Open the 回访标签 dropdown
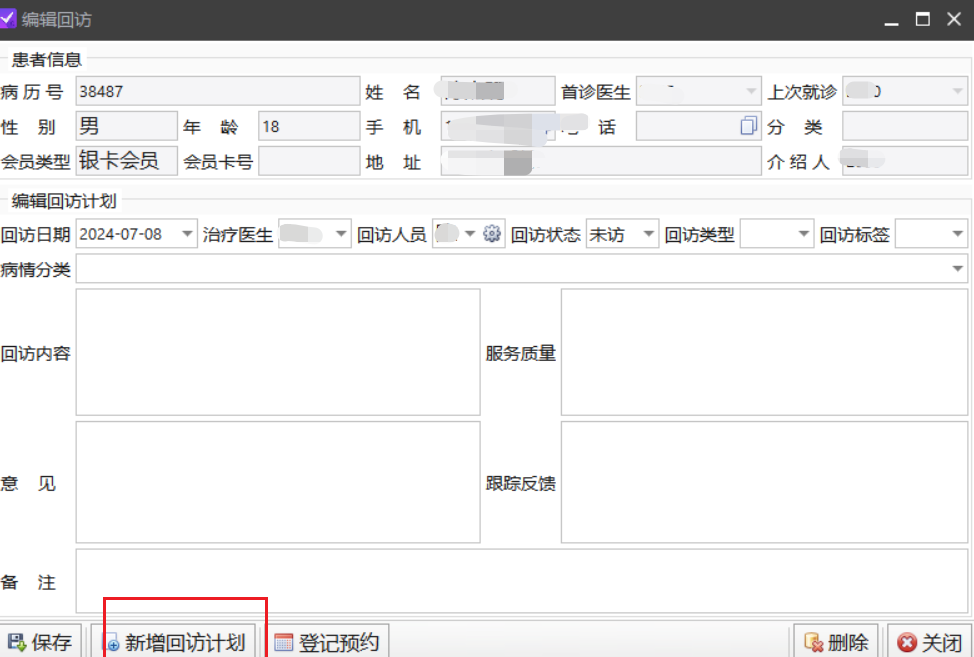The image size is (974, 657). tap(957, 234)
